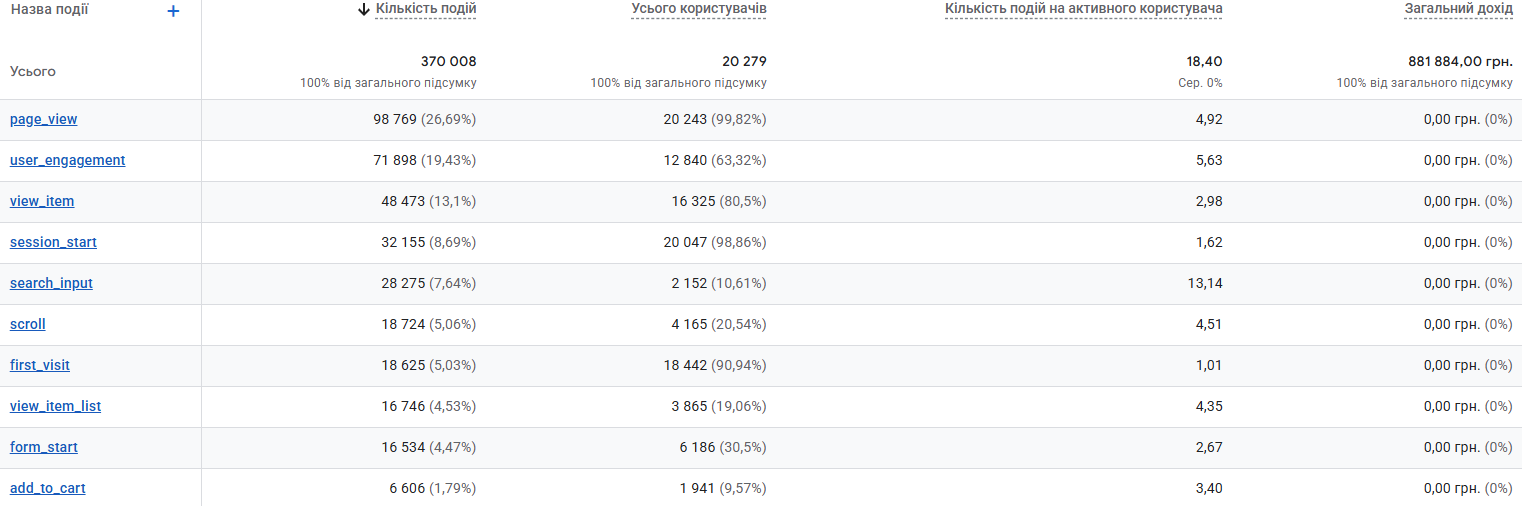Viewport: 1522px width, 506px height.
Task: Click the sort arrow beside Кількість подій
Action: coord(364,10)
